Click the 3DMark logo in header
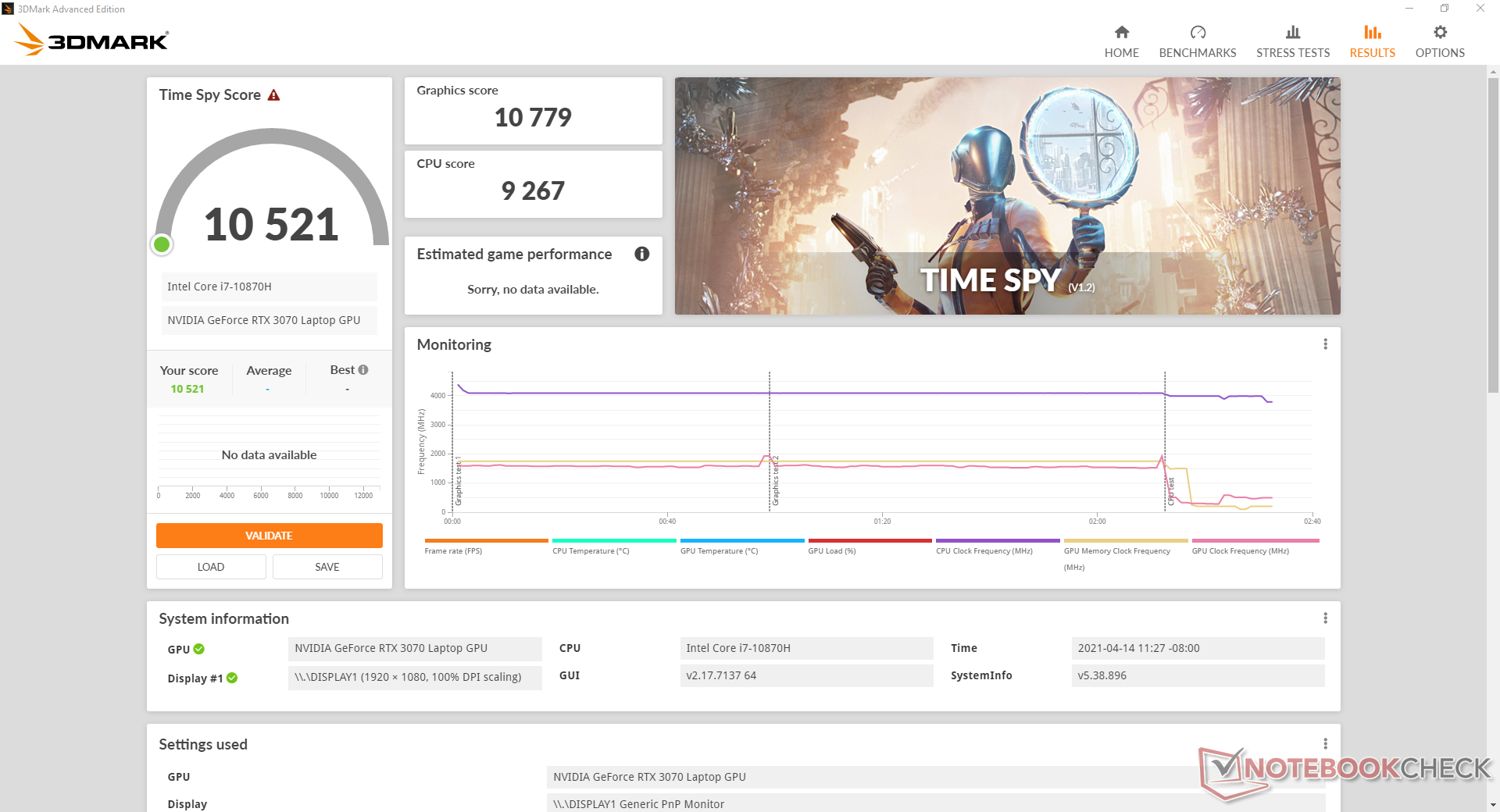The width and height of the screenshot is (1500, 812). tap(92, 39)
